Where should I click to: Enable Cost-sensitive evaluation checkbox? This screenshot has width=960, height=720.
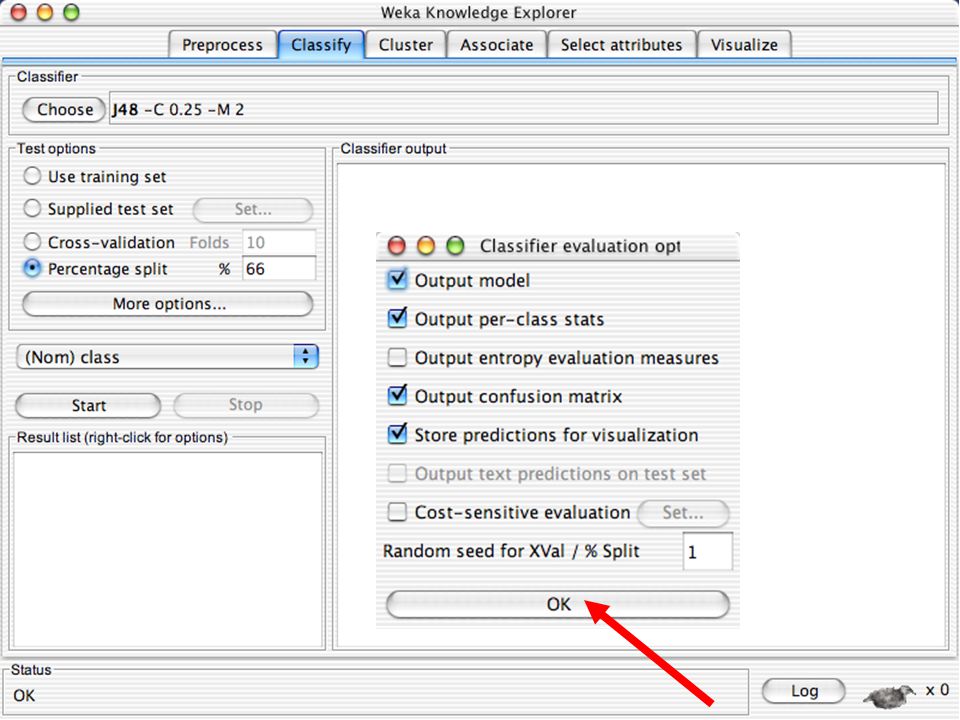(397, 512)
